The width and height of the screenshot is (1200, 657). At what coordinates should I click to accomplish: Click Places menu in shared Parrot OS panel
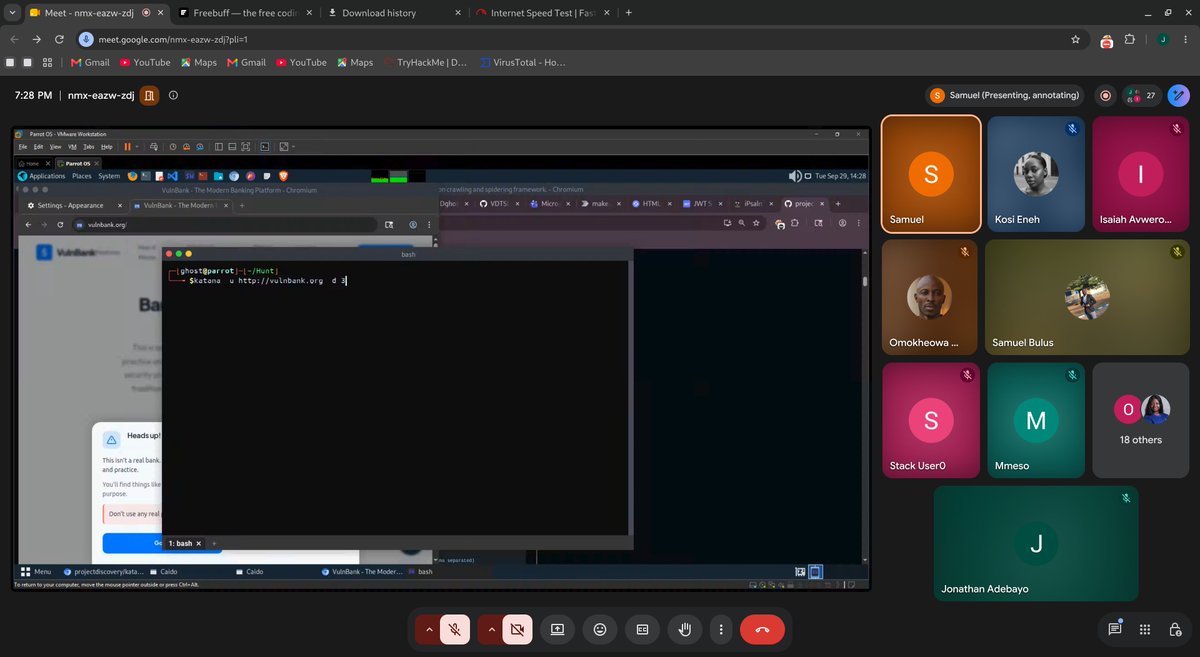tap(81, 176)
